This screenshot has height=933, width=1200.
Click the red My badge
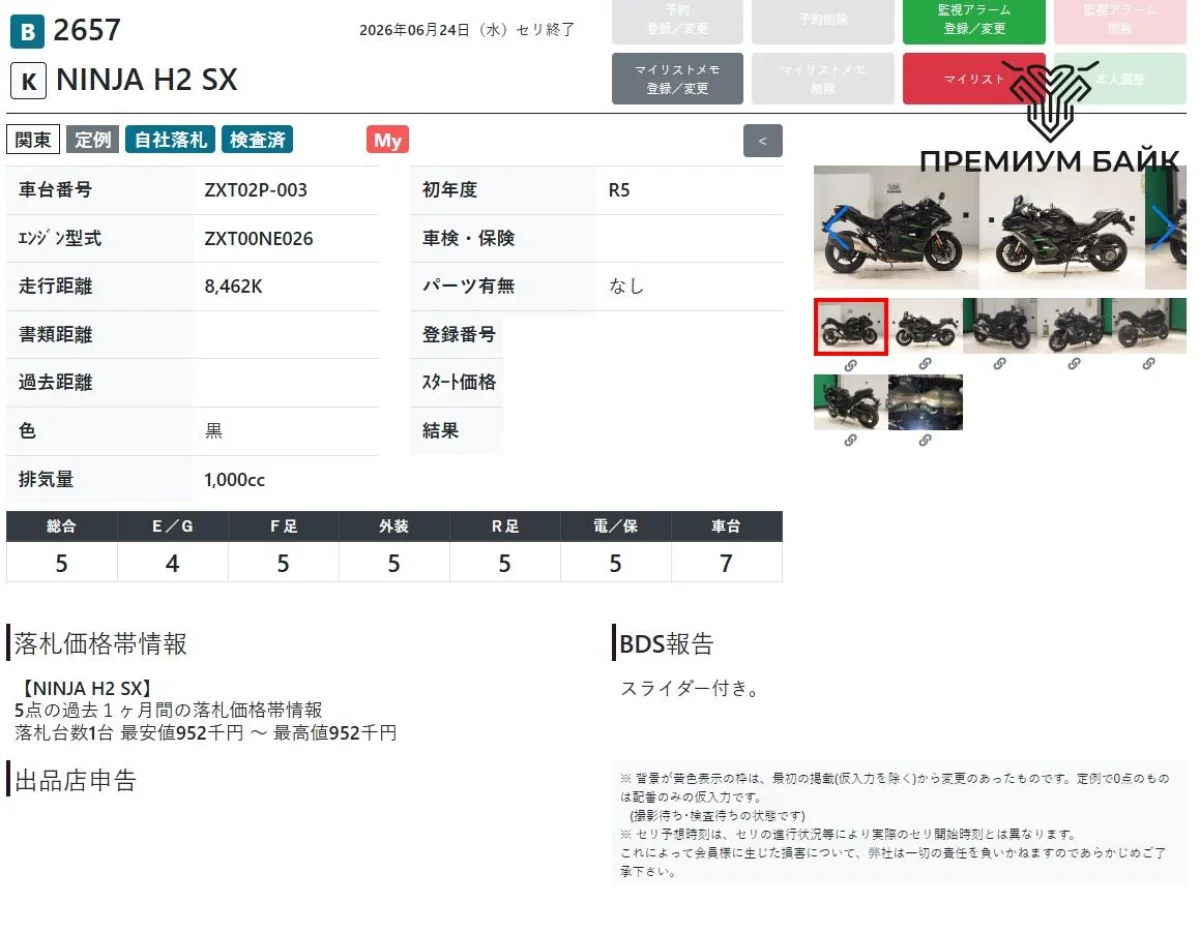[x=388, y=140]
